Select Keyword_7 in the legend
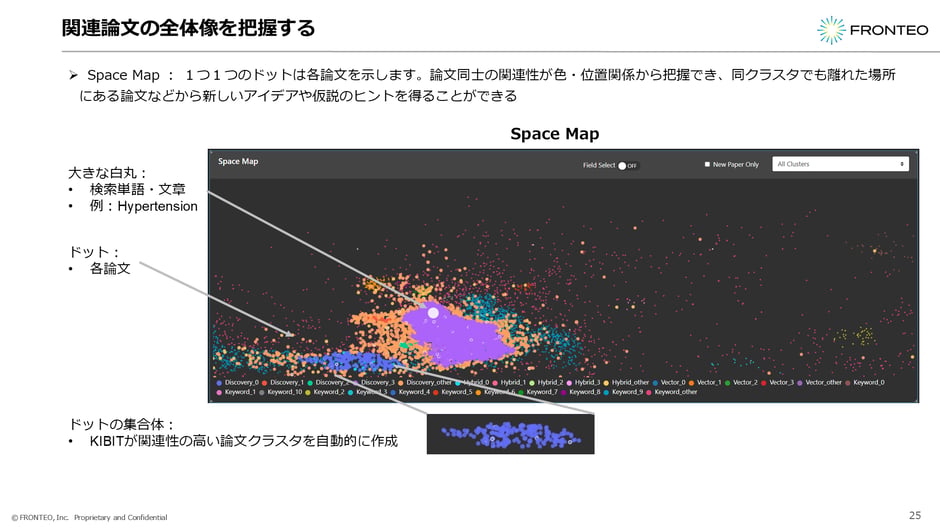 pos(538,392)
